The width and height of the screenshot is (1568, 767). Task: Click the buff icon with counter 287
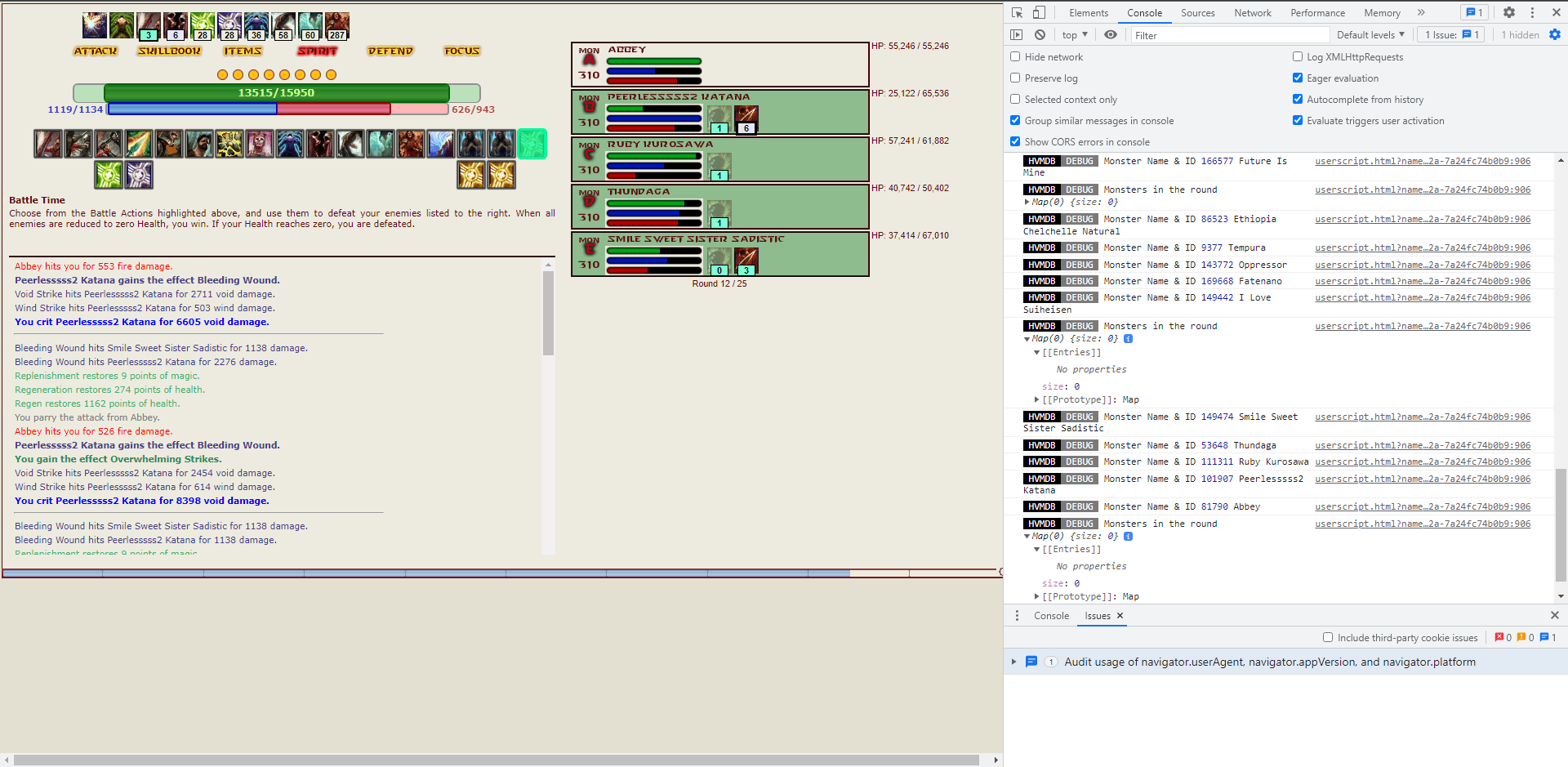337,25
